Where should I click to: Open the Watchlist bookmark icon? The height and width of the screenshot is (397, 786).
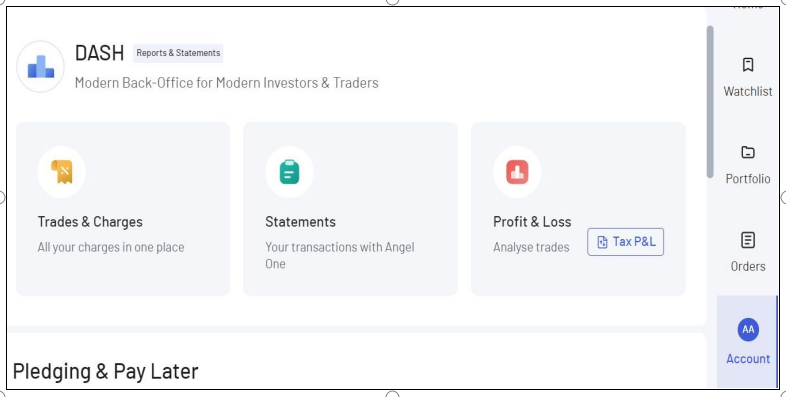pos(748,65)
